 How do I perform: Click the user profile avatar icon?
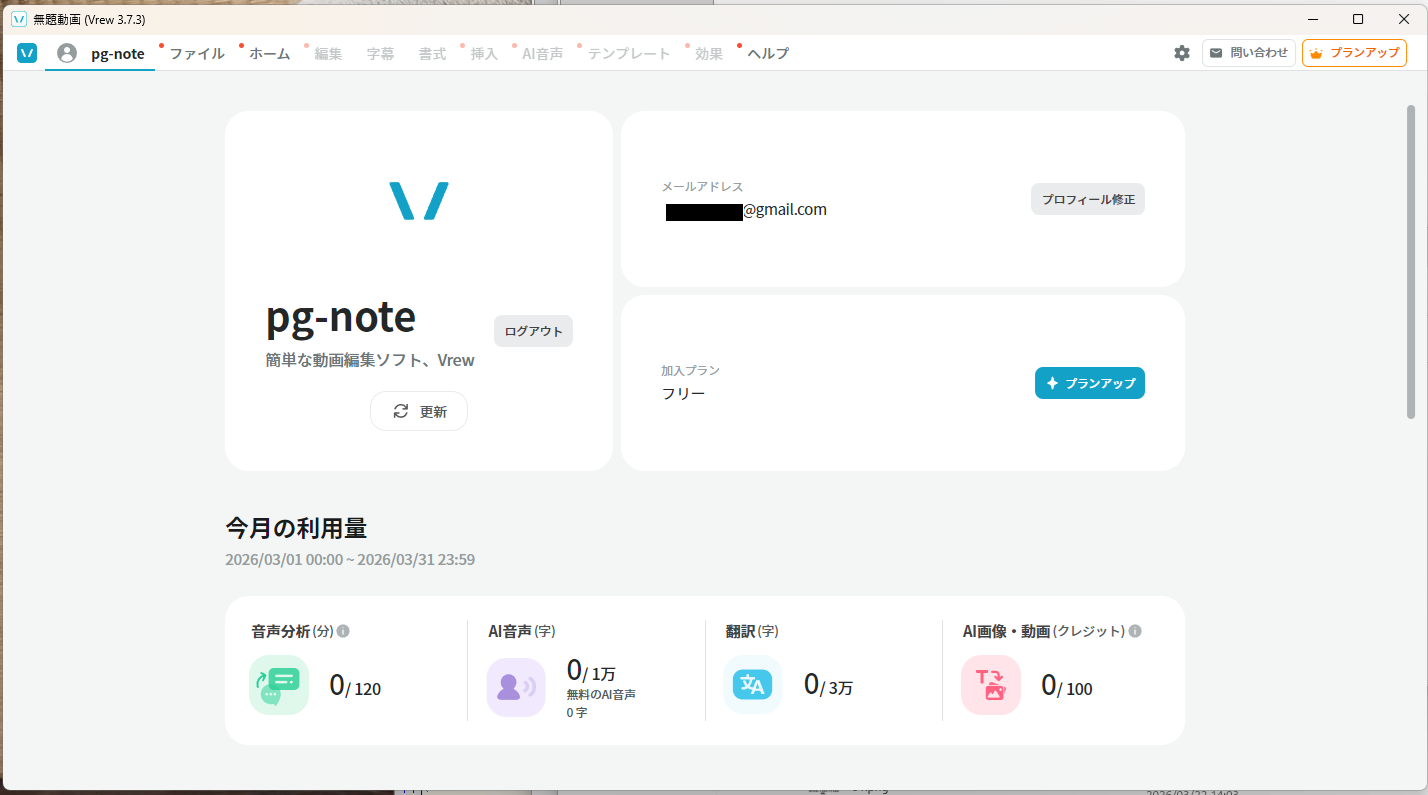point(67,53)
